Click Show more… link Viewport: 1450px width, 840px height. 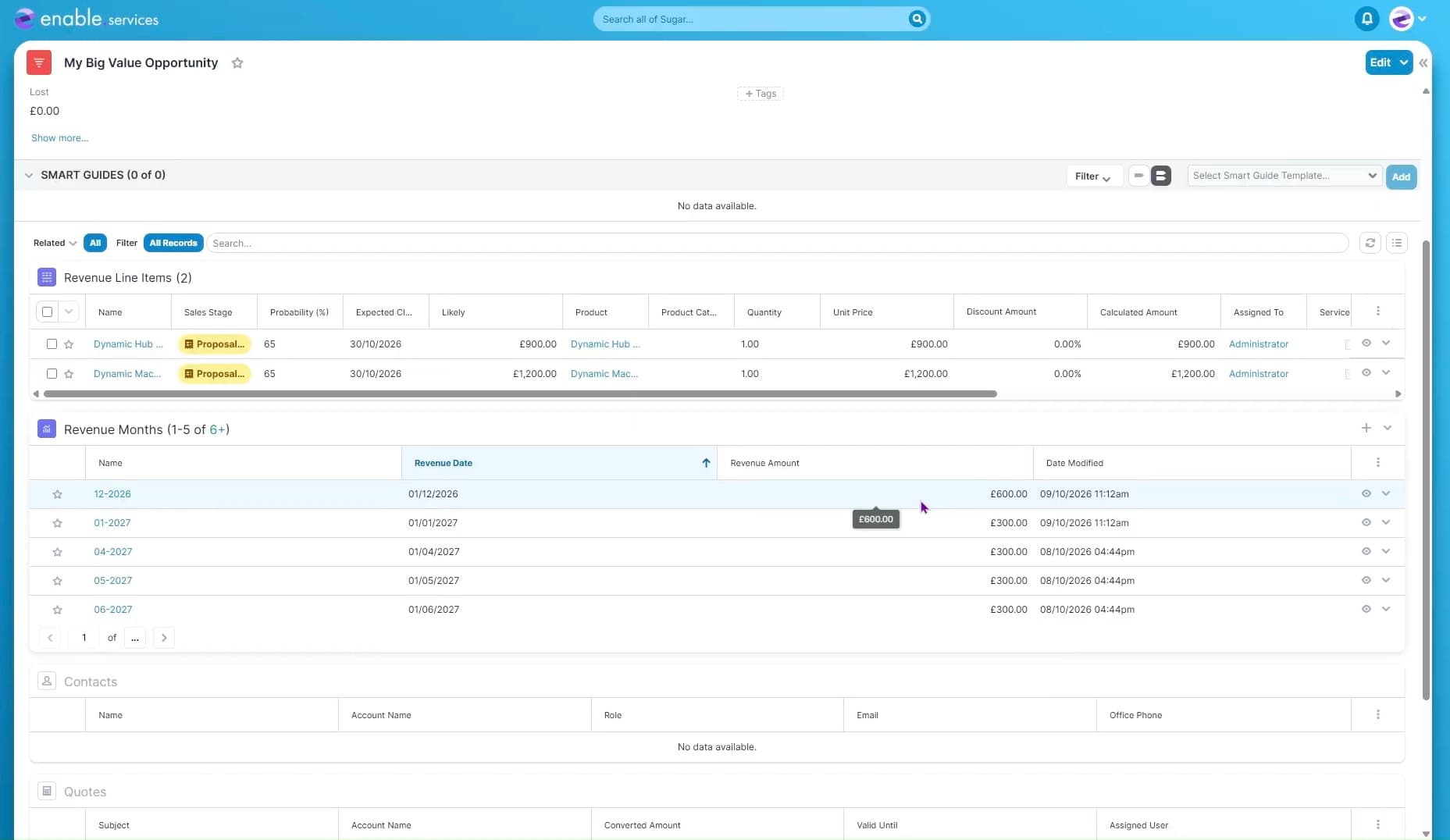coord(60,138)
